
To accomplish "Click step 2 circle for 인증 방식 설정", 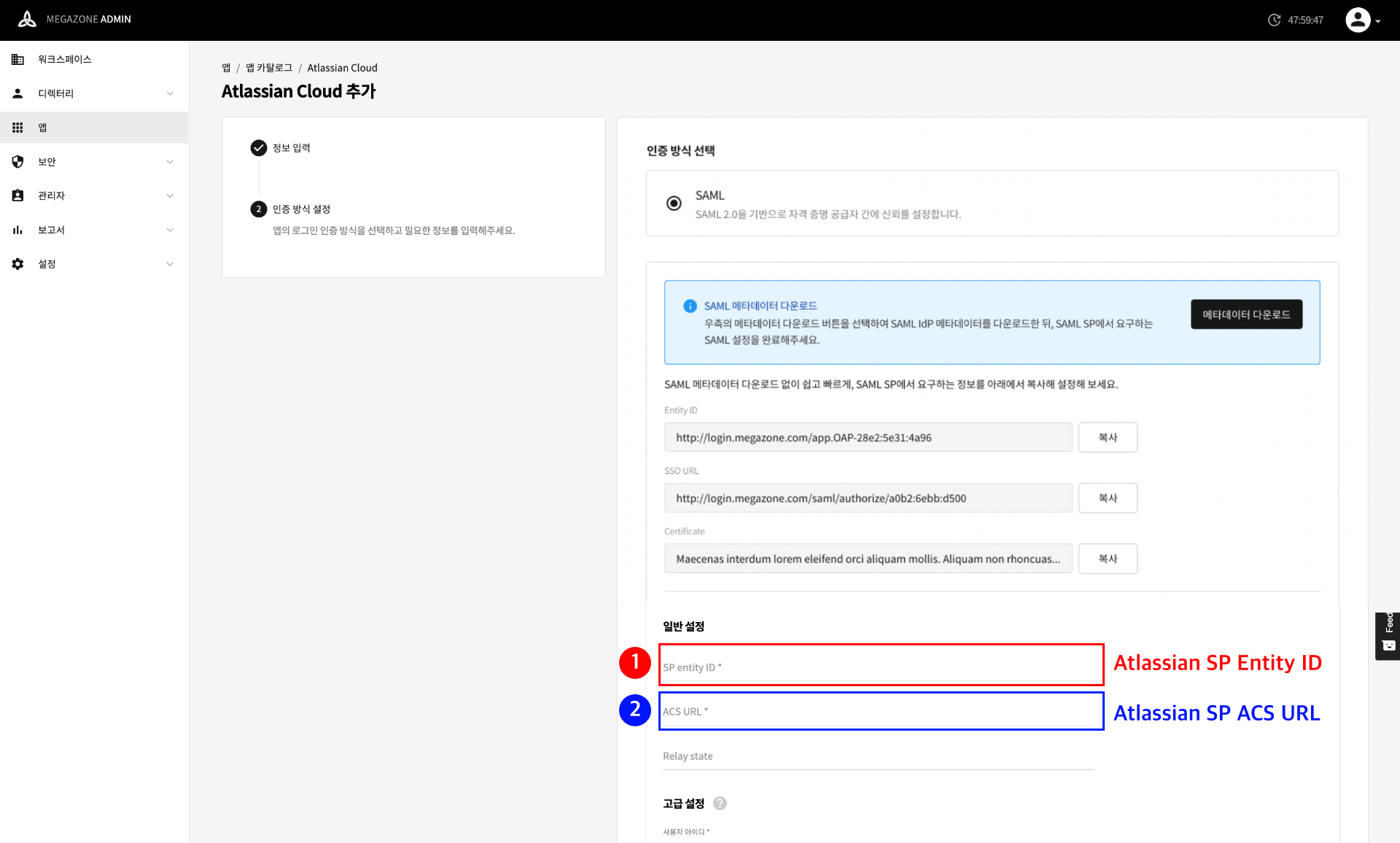I will tap(258, 209).
